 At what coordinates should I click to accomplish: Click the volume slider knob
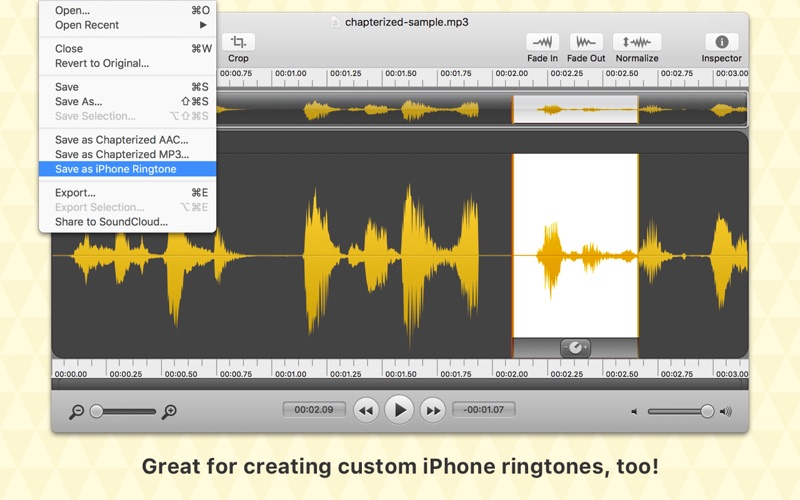(x=707, y=411)
